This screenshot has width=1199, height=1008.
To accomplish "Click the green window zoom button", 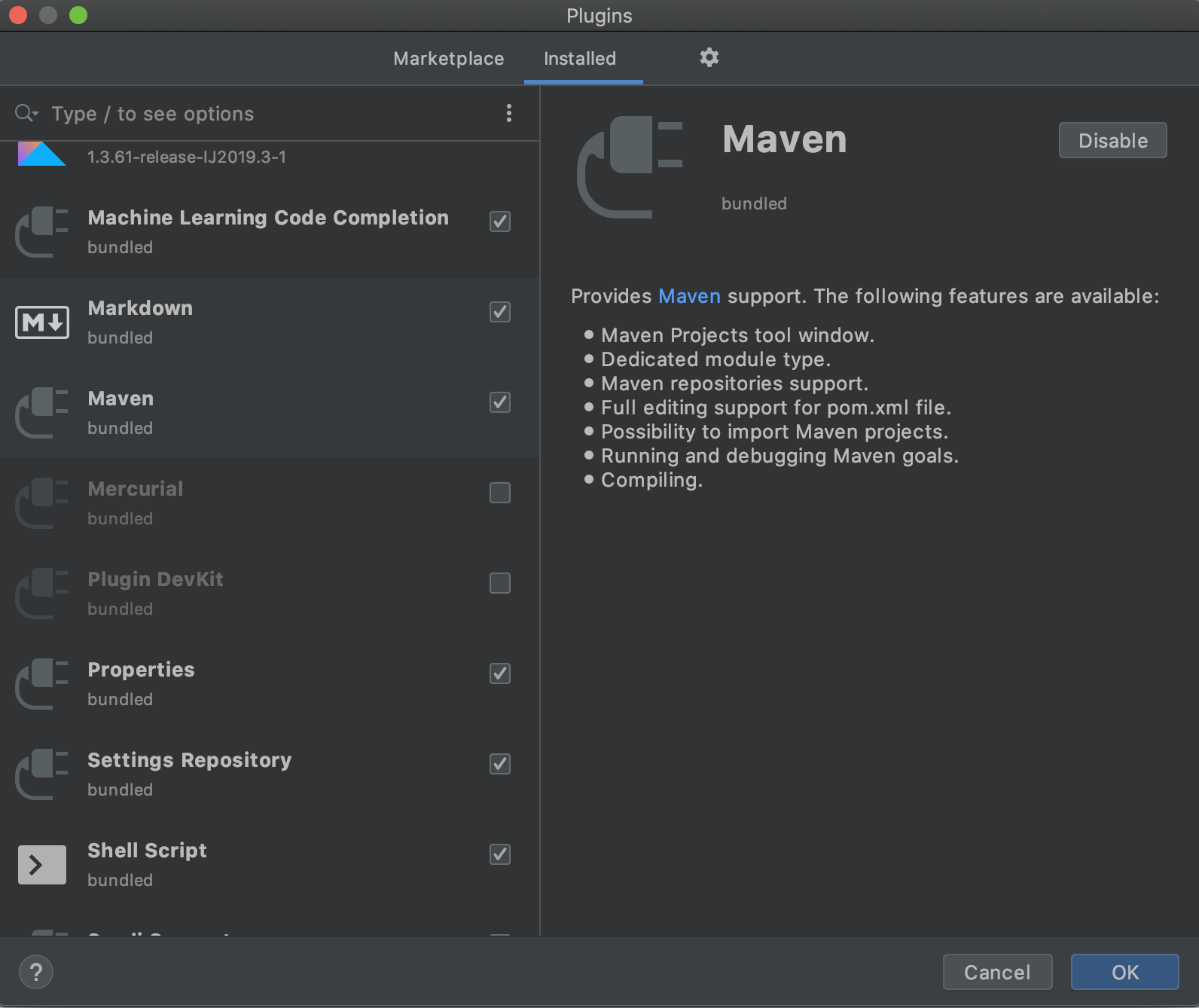I will pos(78,15).
